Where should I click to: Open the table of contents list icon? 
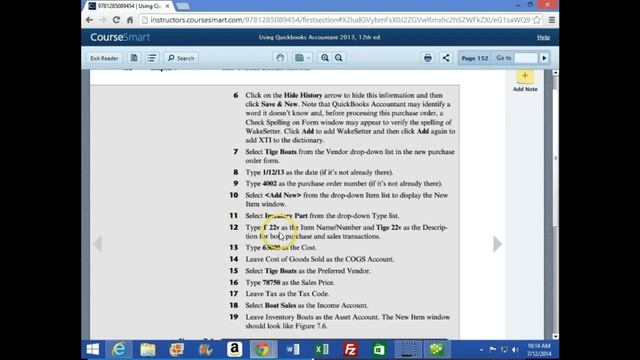tap(152, 58)
